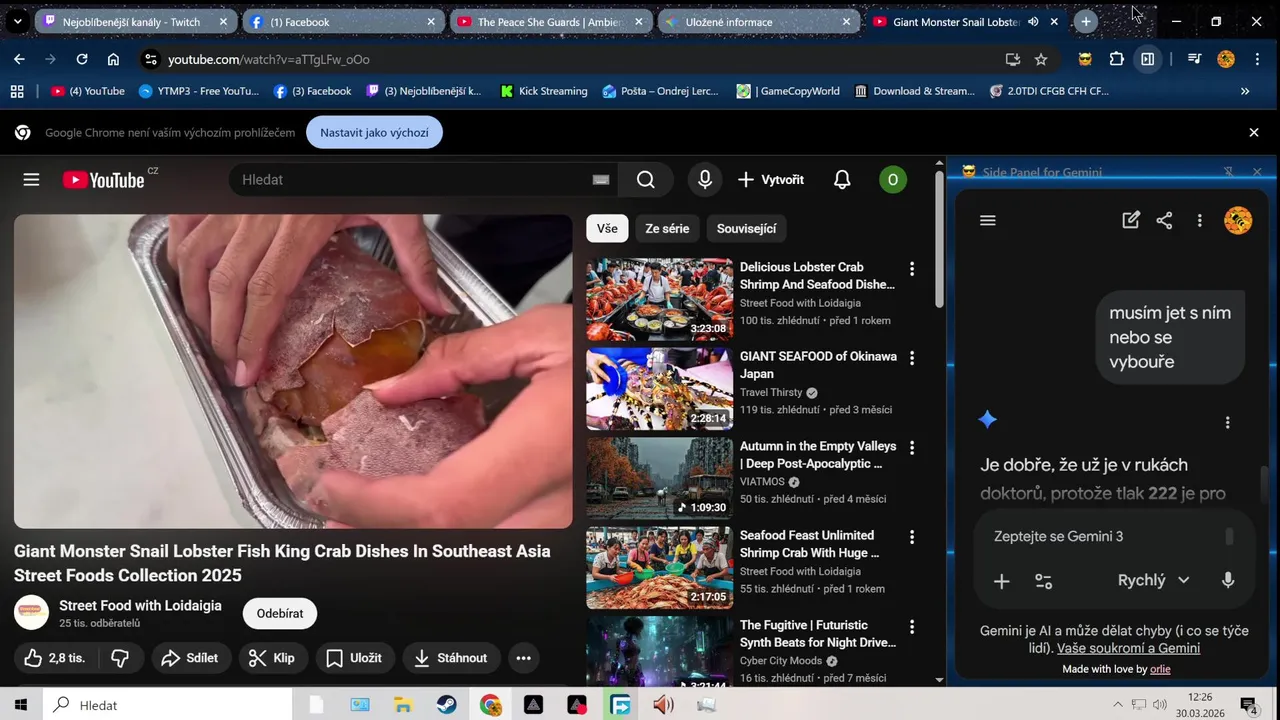Reload the page
The image size is (1280, 720).
[82, 59]
